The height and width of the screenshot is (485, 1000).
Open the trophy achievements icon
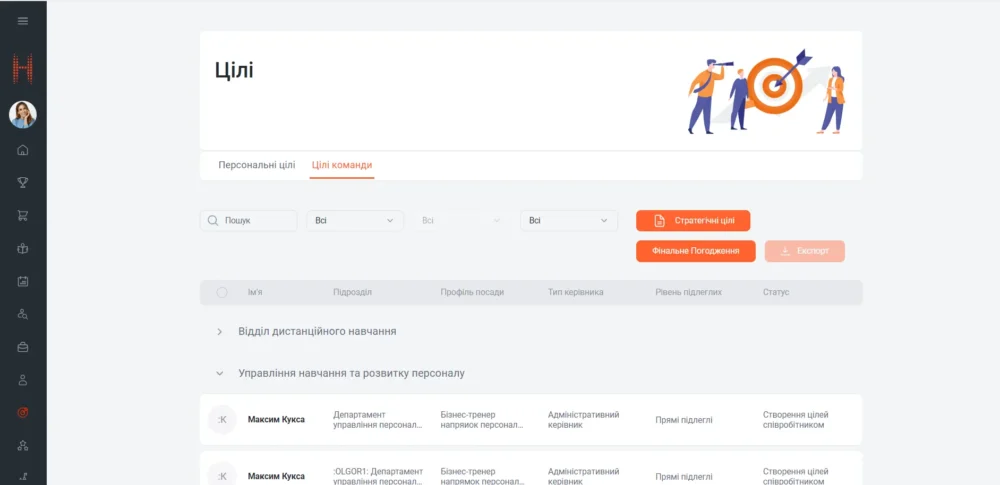pos(23,182)
